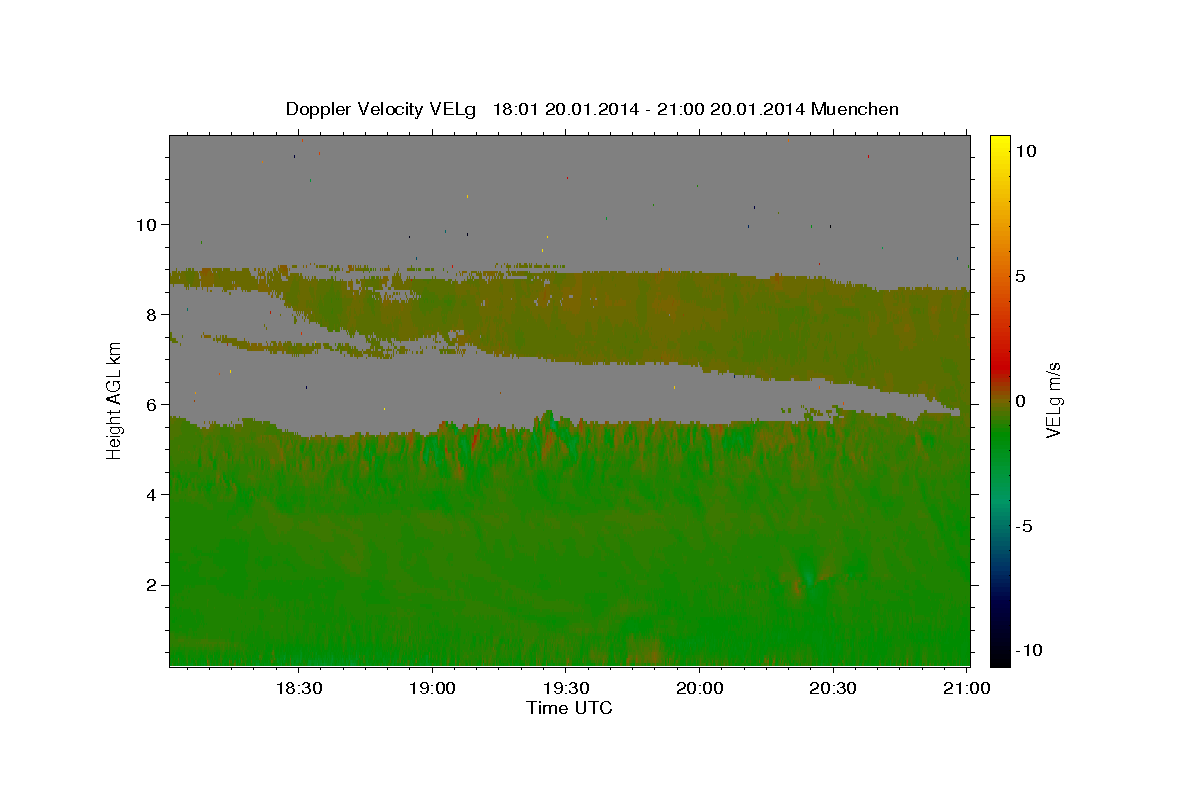Click the height tick label 6
1200x800 pixels.
[x=153, y=404]
